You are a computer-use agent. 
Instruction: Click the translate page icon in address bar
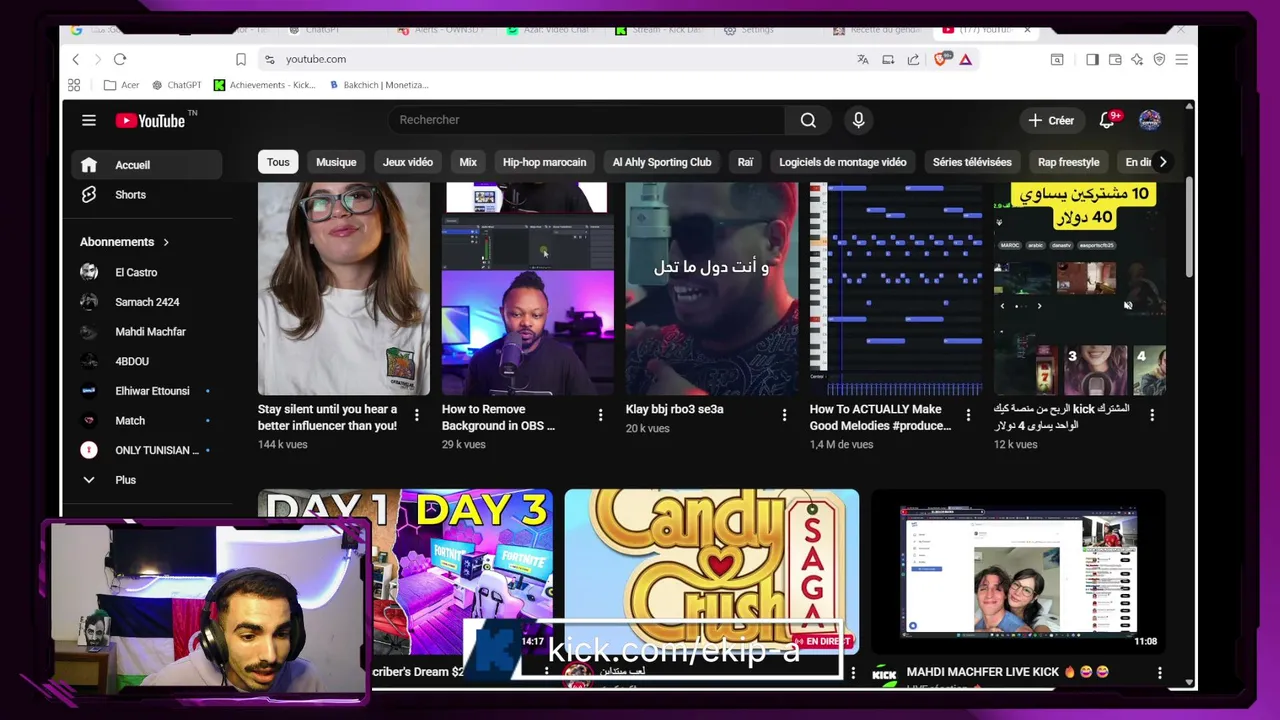coord(863,59)
